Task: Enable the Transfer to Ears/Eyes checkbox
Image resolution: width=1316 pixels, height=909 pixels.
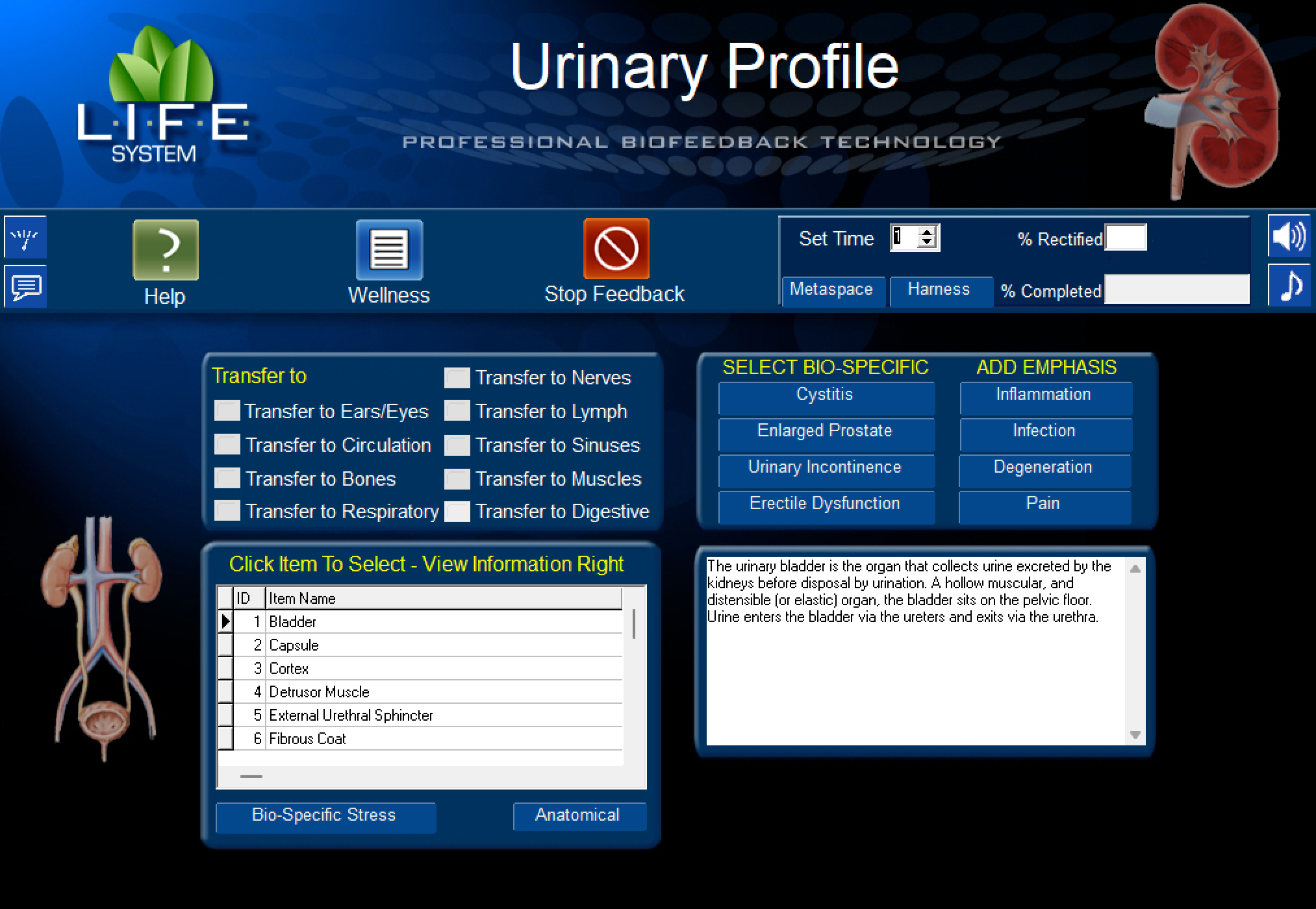Action: click(x=228, y=411)
